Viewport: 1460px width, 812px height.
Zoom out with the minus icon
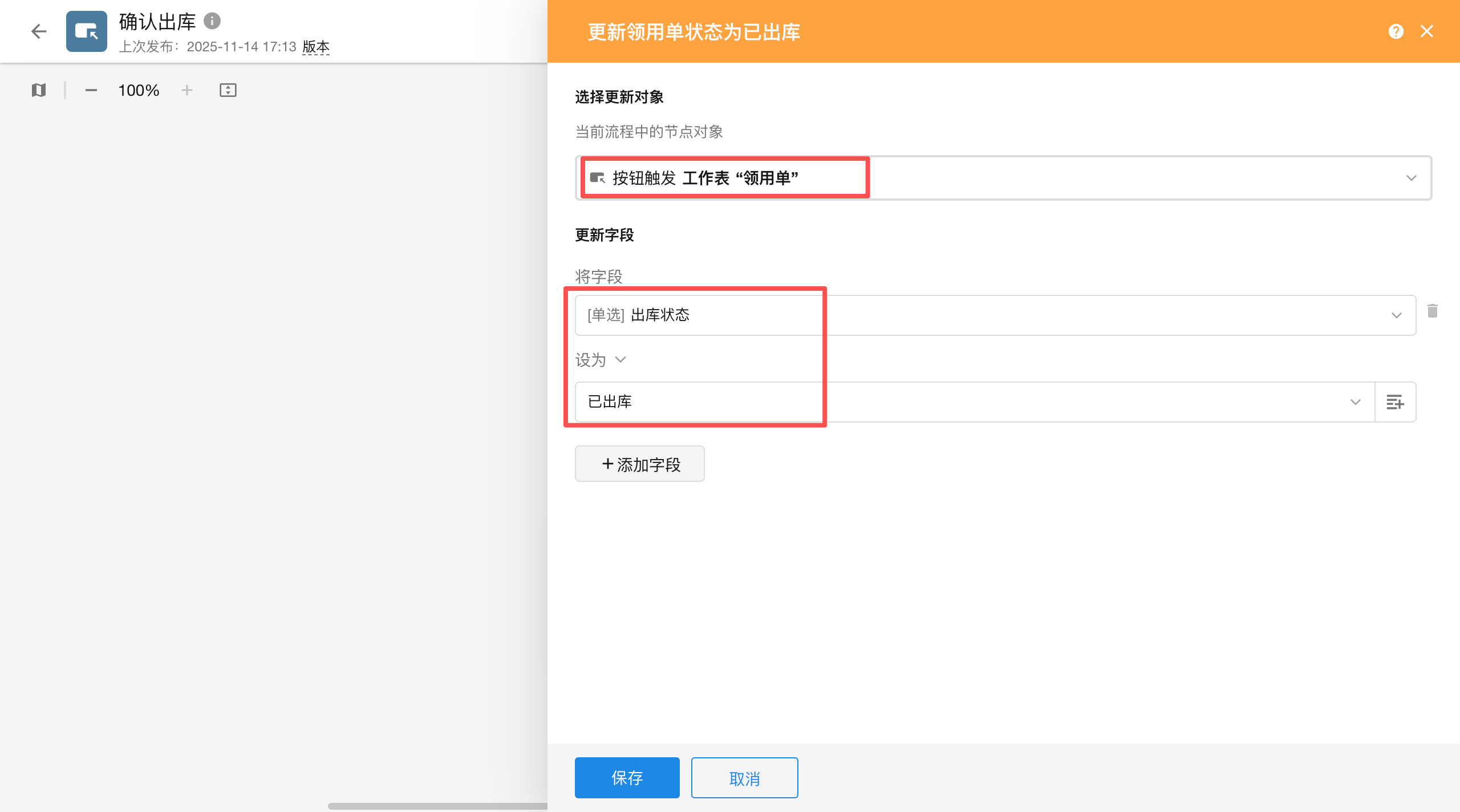(91, 90)
